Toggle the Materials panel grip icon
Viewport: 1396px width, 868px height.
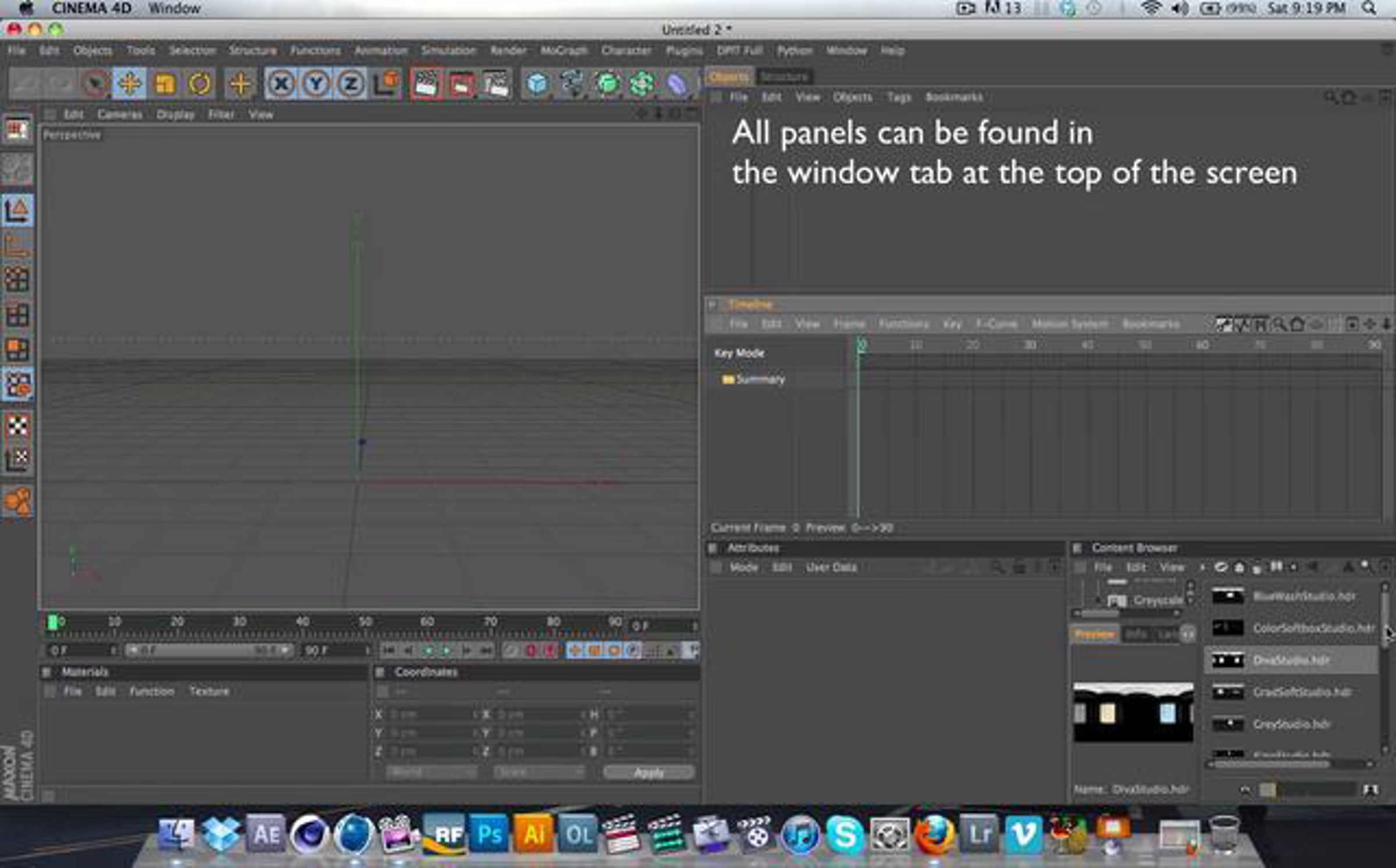(x=46, y=672)
